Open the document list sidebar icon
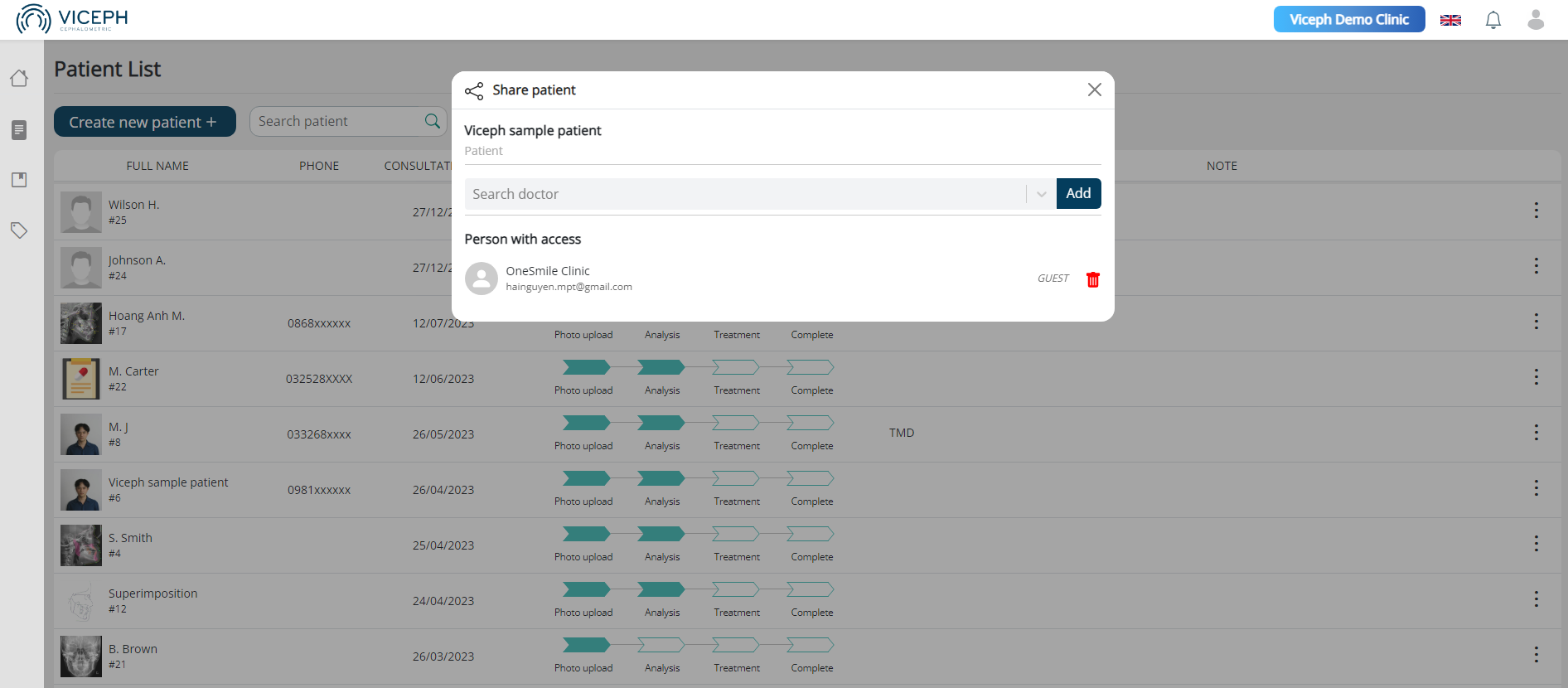 click(x=19, y=130)
